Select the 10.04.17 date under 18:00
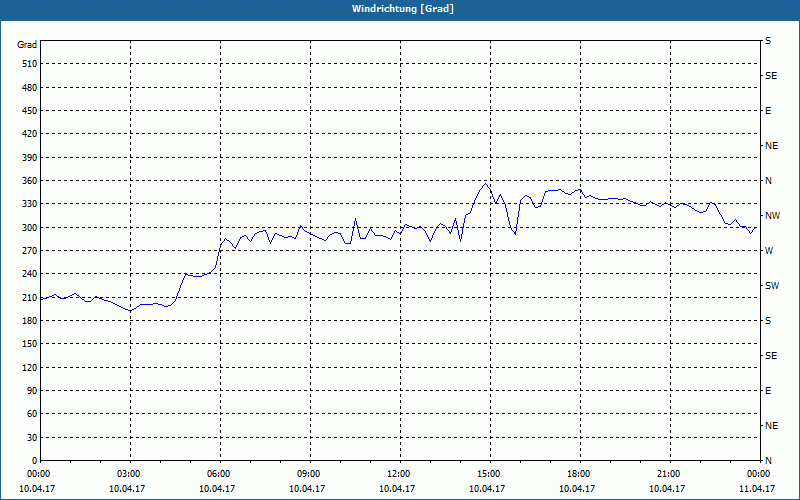Screen dimensions: 800x500 click(x=577, y=489)
